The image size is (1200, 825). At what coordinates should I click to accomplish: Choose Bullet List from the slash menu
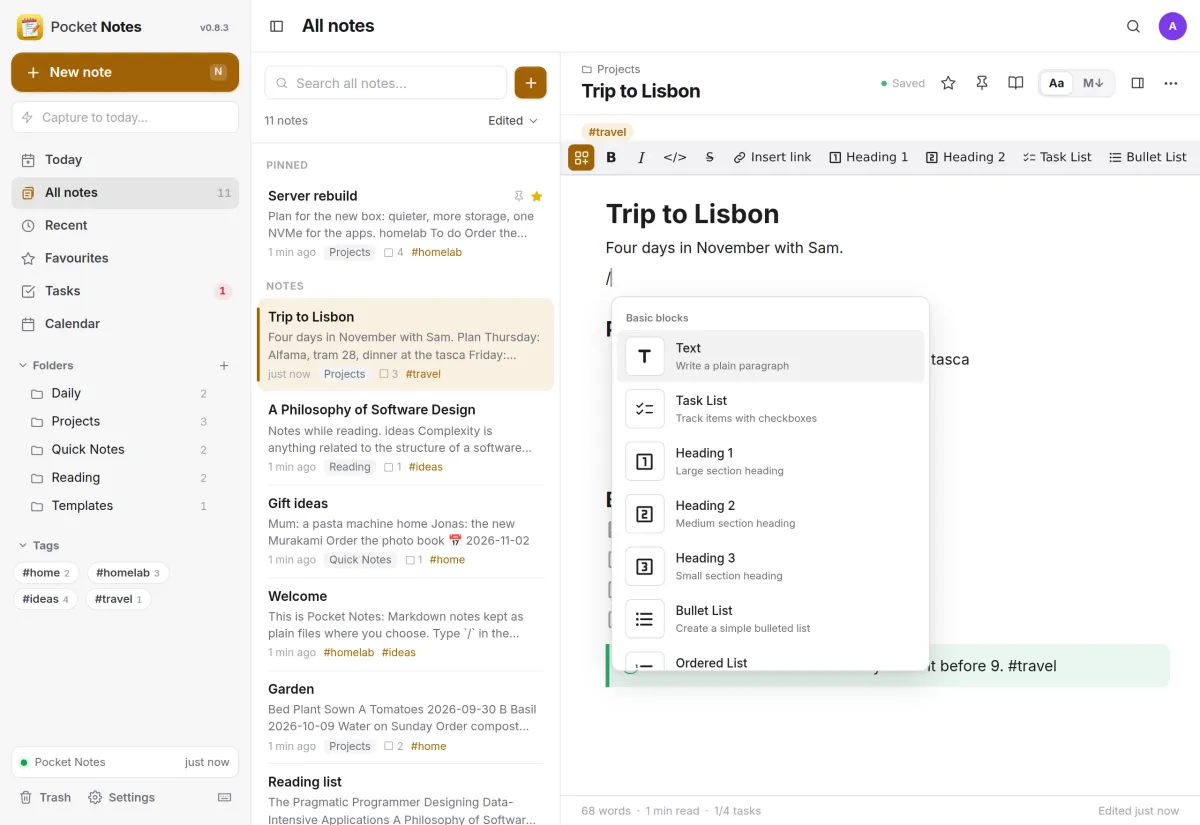coord(770,619)
